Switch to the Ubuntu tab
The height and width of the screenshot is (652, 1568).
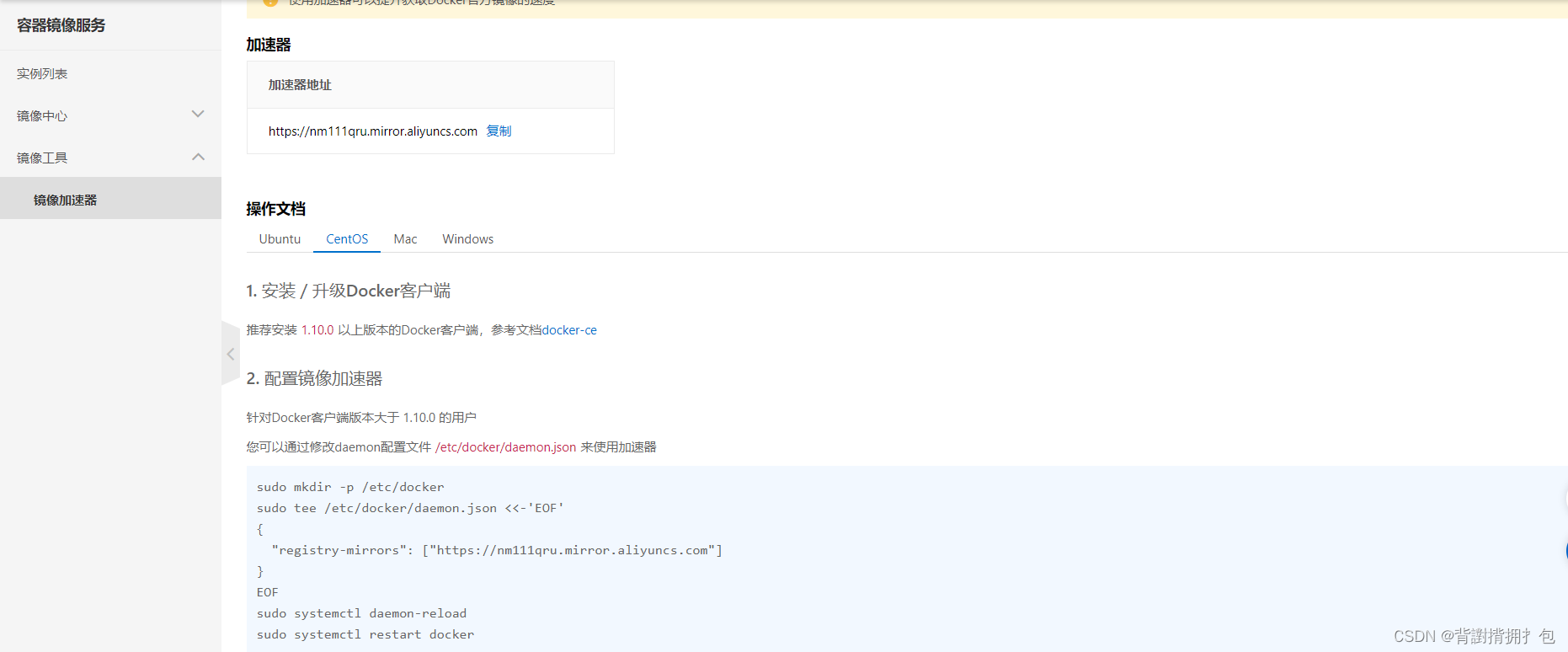[x=280, y=239]
